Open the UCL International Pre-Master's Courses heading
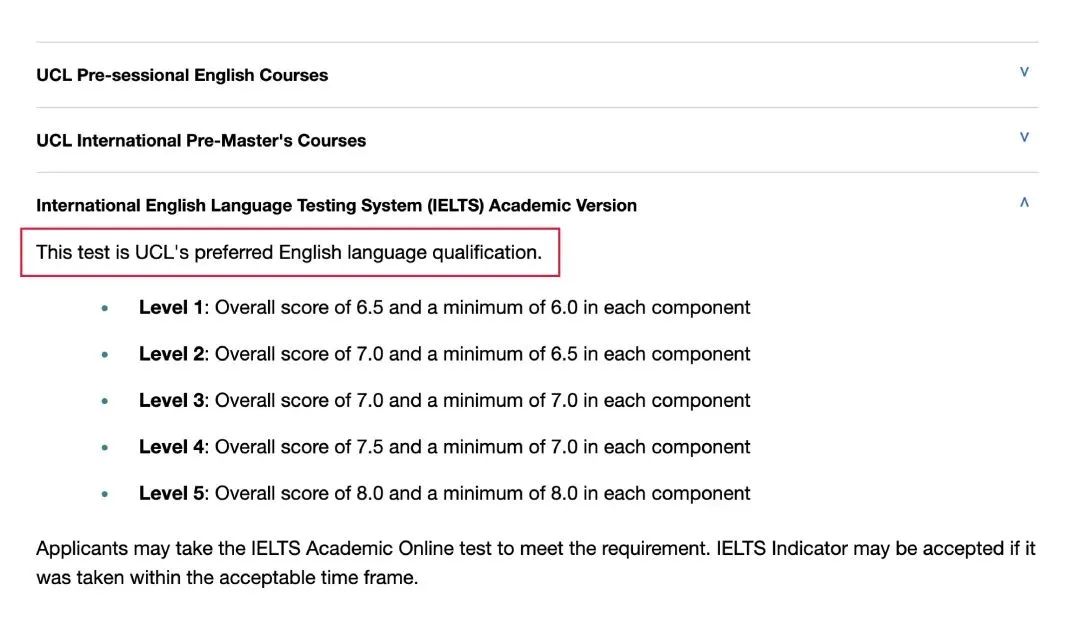This screenshot has width=1080, height=624. 201,141
